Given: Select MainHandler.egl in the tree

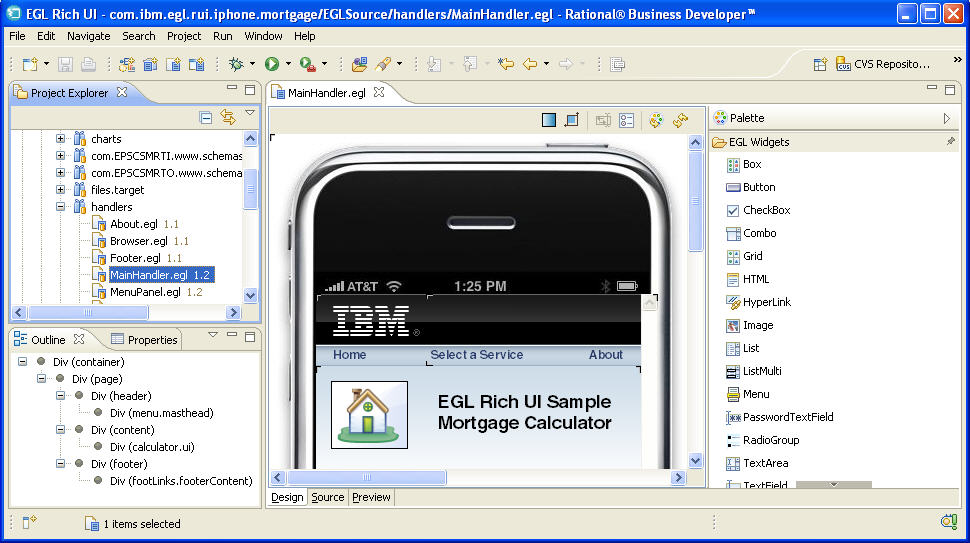Looking at the screenshot, I should point(161,275).
